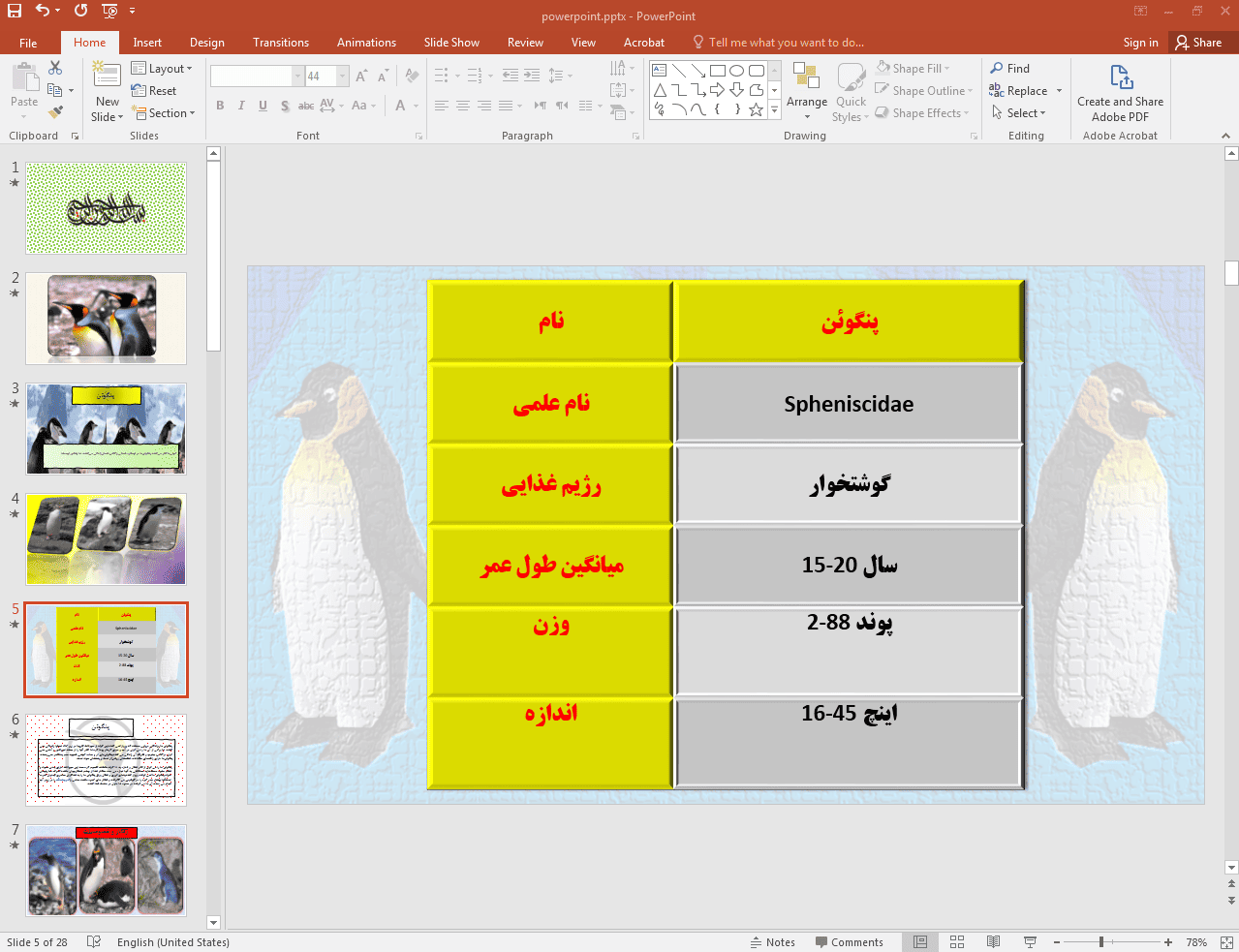Click the zoom slider handle
The width and height of the screenshot is (1239, 952).
[x=1101, y=942]
